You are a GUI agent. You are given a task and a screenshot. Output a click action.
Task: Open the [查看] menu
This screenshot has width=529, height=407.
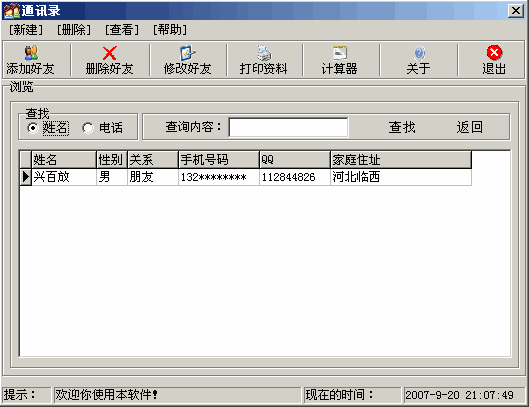click(122, 30)
